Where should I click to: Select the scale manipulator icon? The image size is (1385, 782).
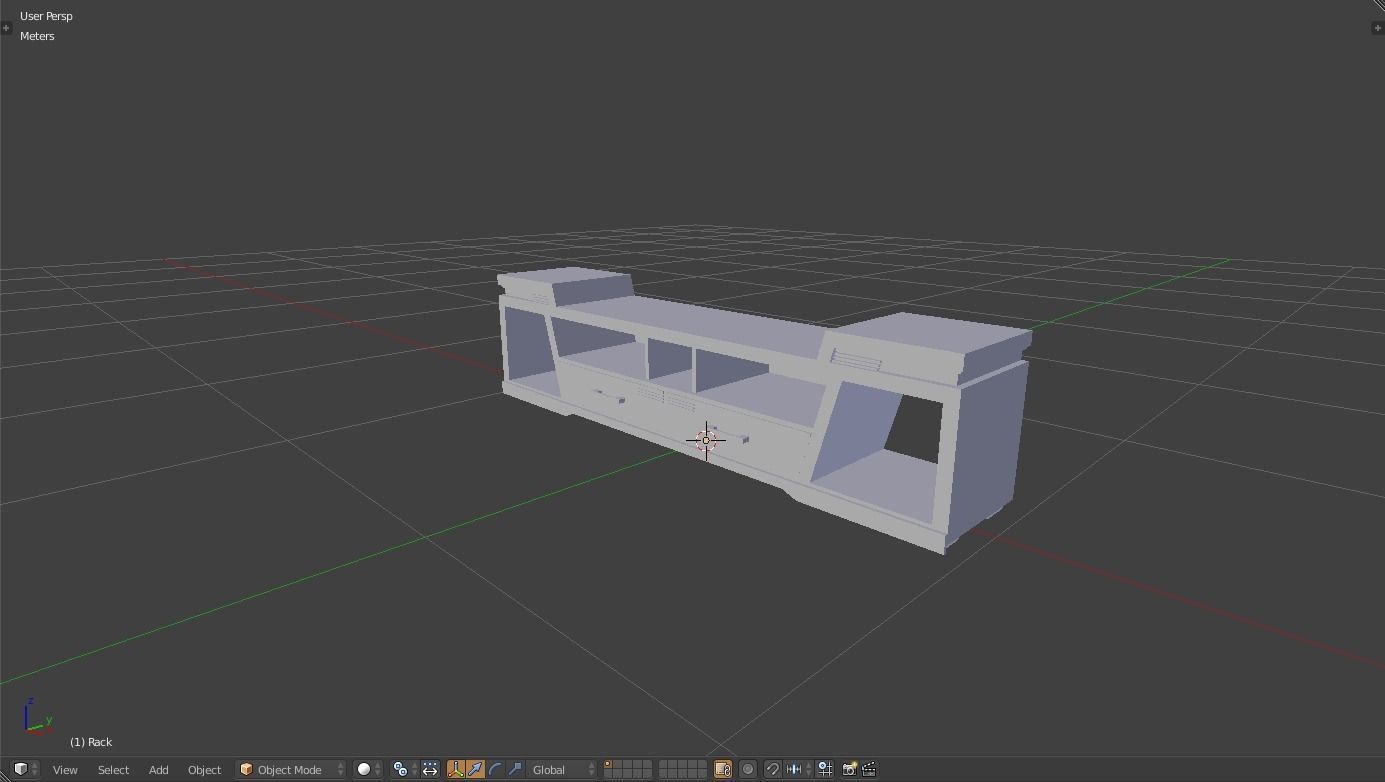[x=515, y=769]
